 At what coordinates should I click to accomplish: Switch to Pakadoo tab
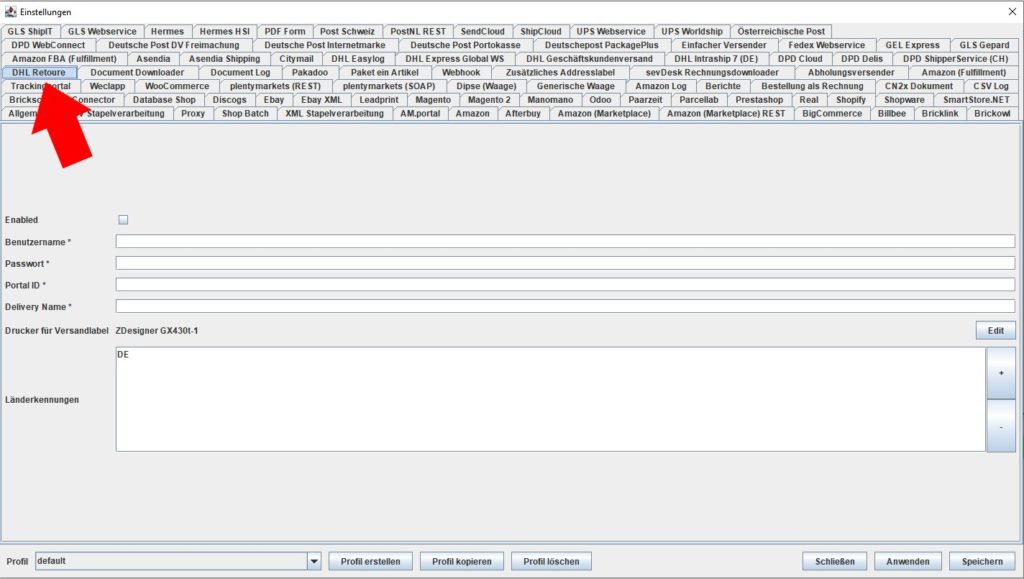pos(310,72)
